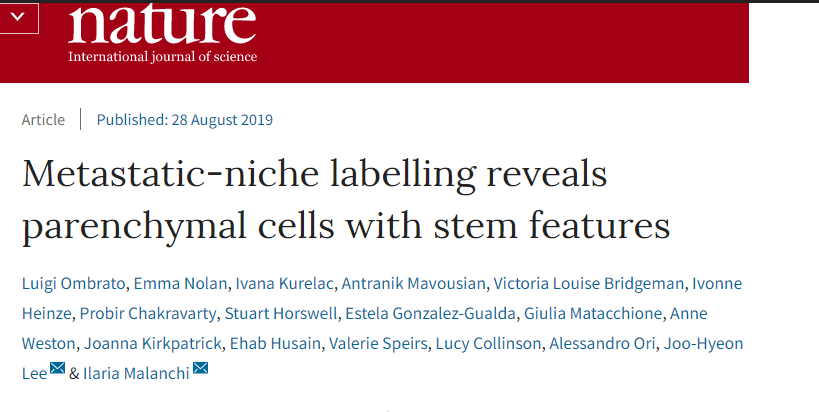This screenshot has height=412, width=819.
Task: Click envelope icon beside Ilaria Malanchi
Action: (201, 368)
